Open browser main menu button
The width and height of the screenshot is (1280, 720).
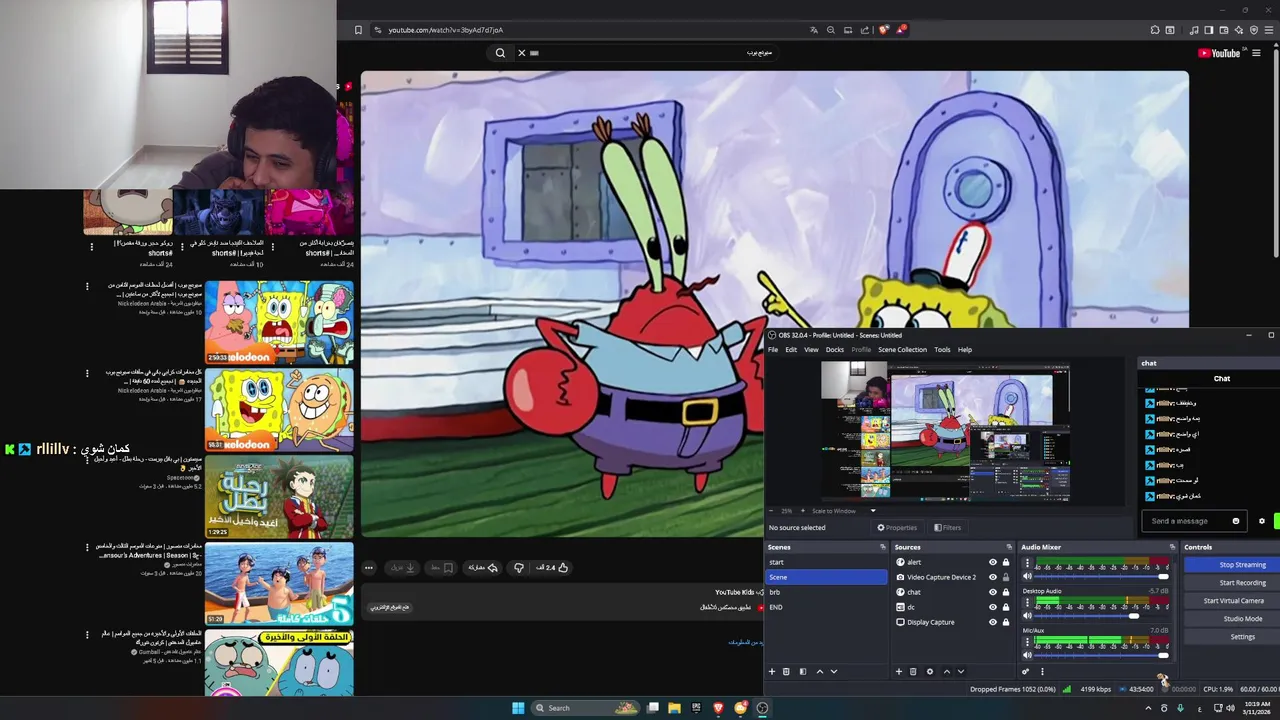point(1268,30)
